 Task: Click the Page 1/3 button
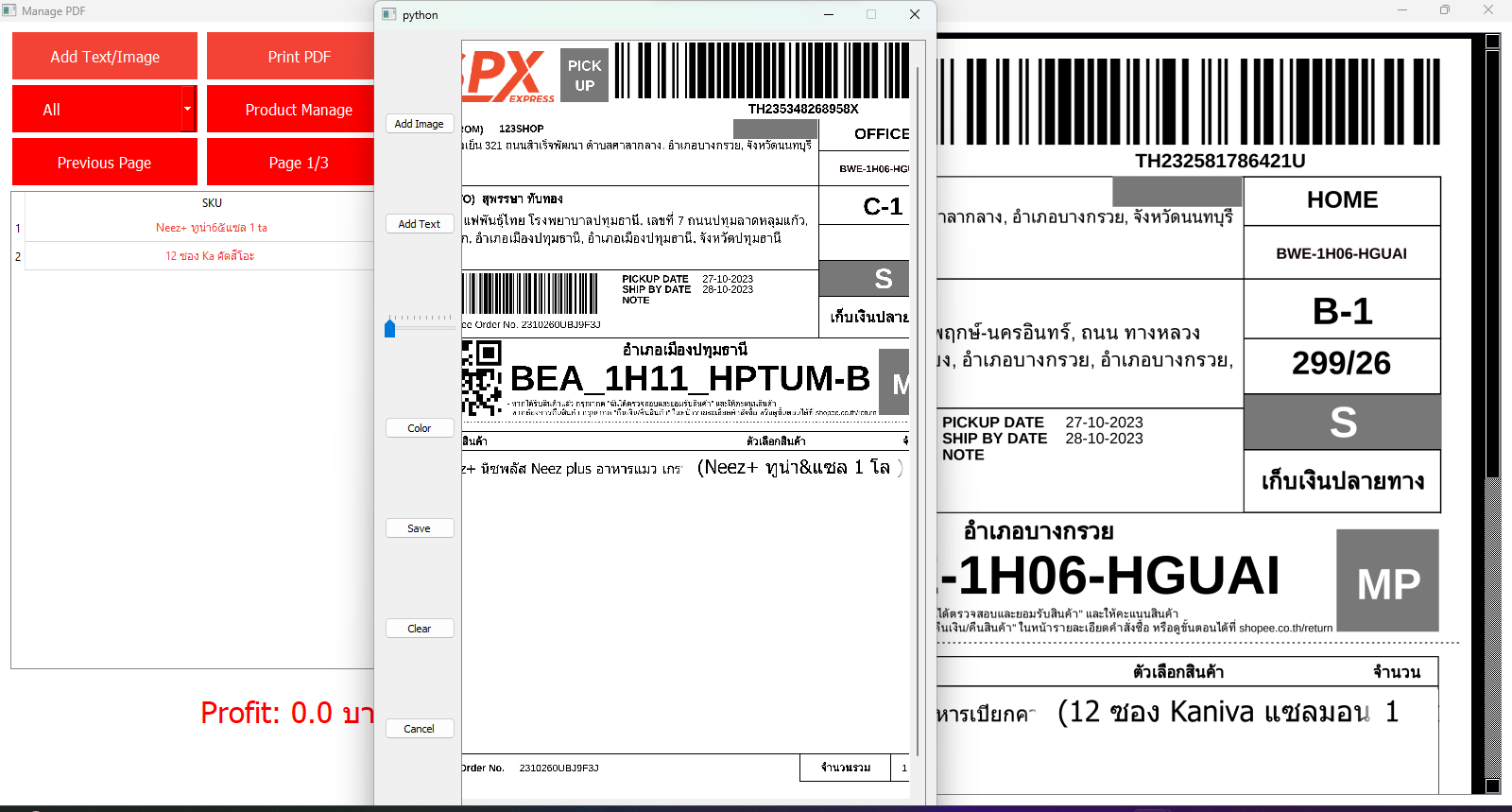(291, 163)
